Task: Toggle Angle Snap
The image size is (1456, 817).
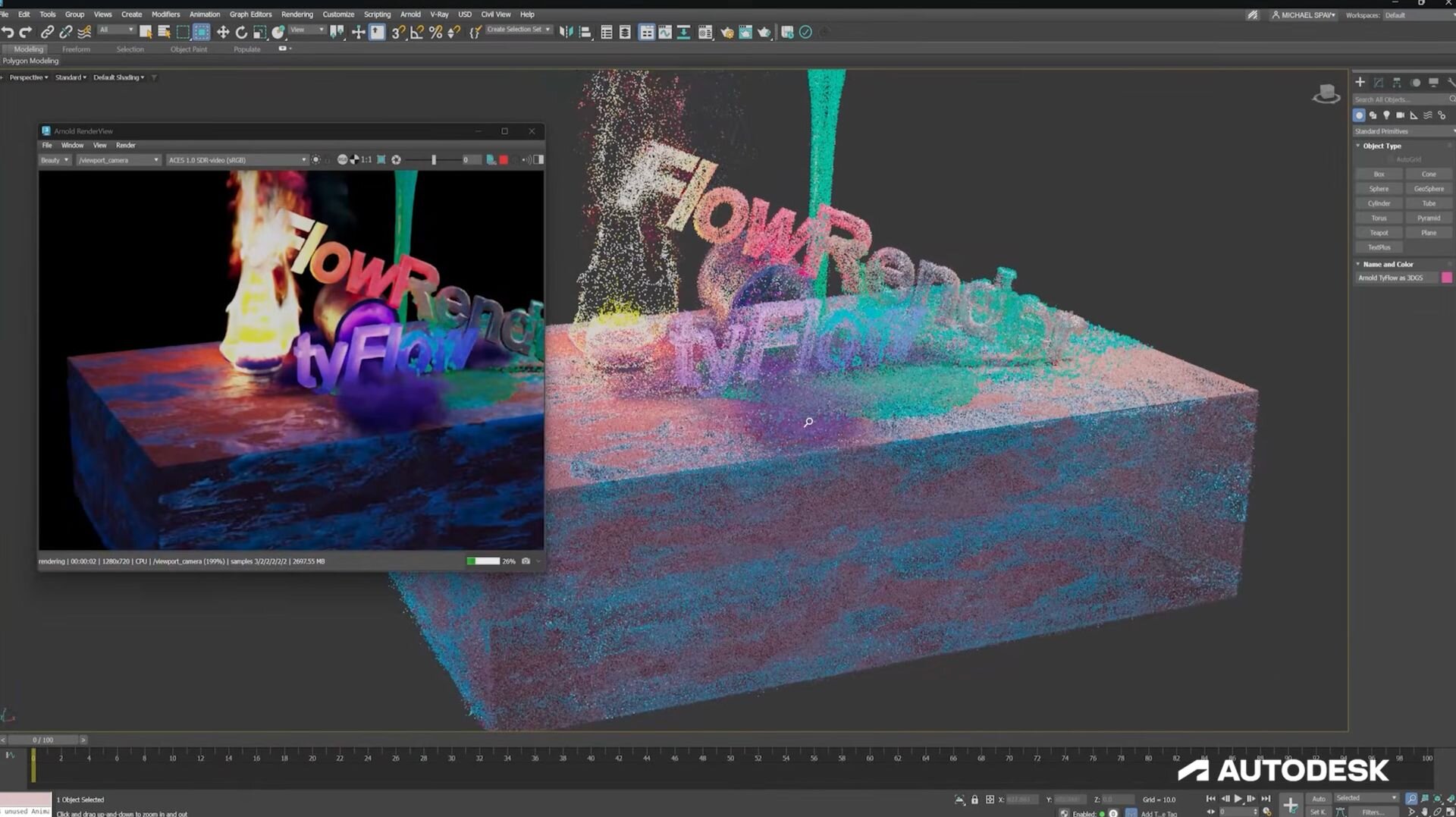Action: pyautogui.click(x=417, y=32)
